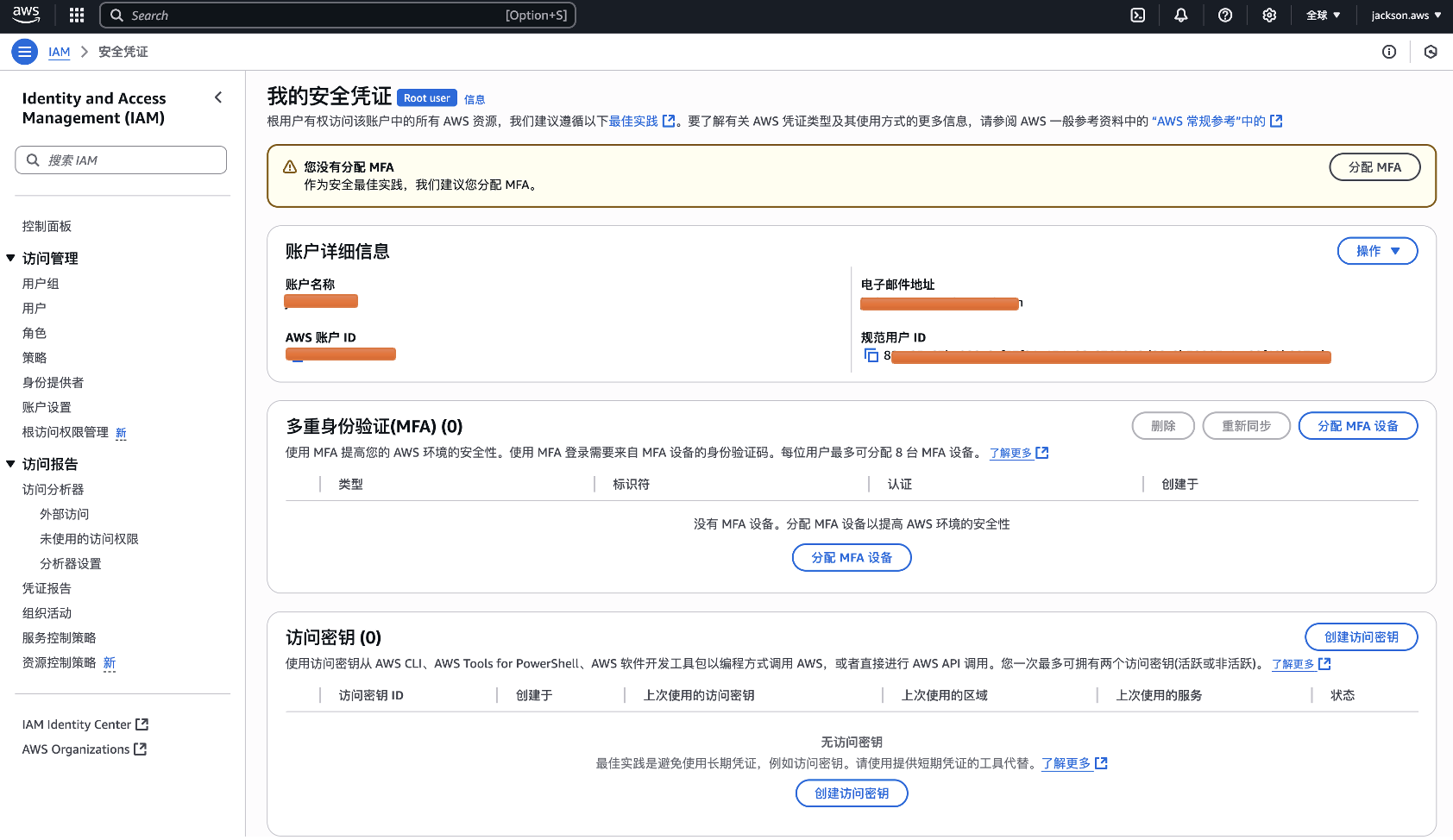The image size is (1453, 840).
Task: Open the notifications bell icon
Action: (1181, 15)
